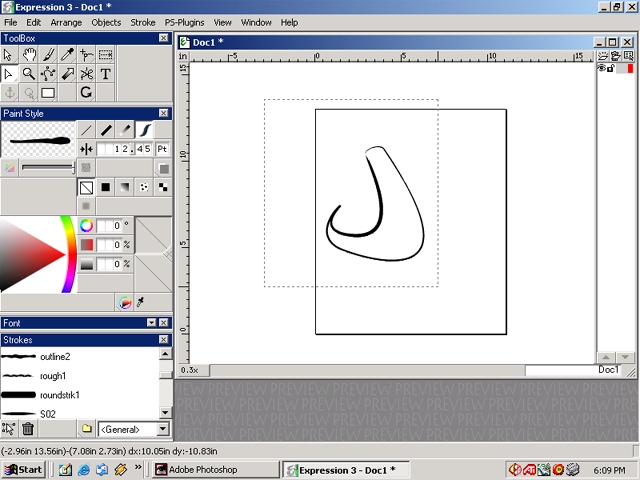Open the Stroke menu
The width and height of the screenshot is (640, 480).
143,22
